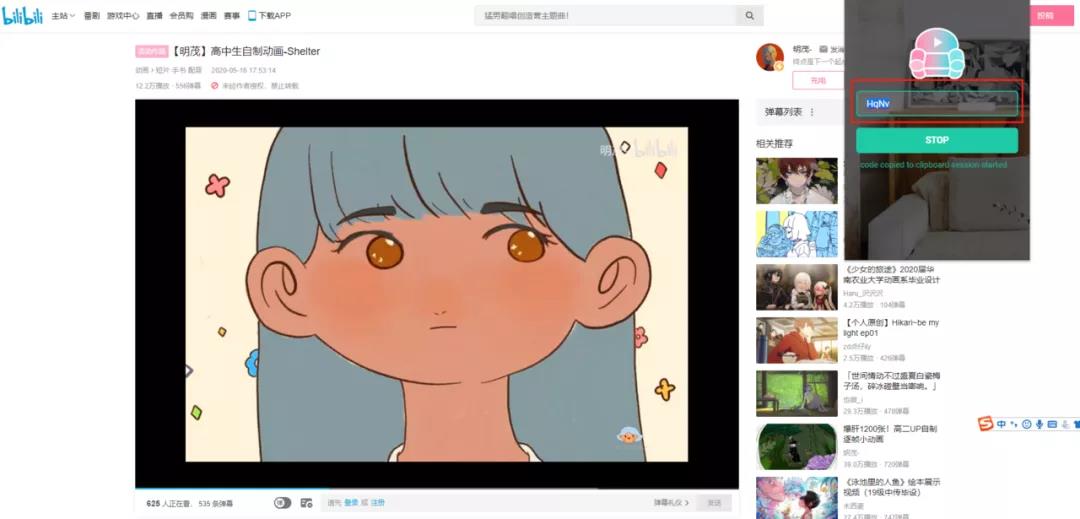
Task: Open 赛事 in the top navigation
Action: (x=231, y=15)
